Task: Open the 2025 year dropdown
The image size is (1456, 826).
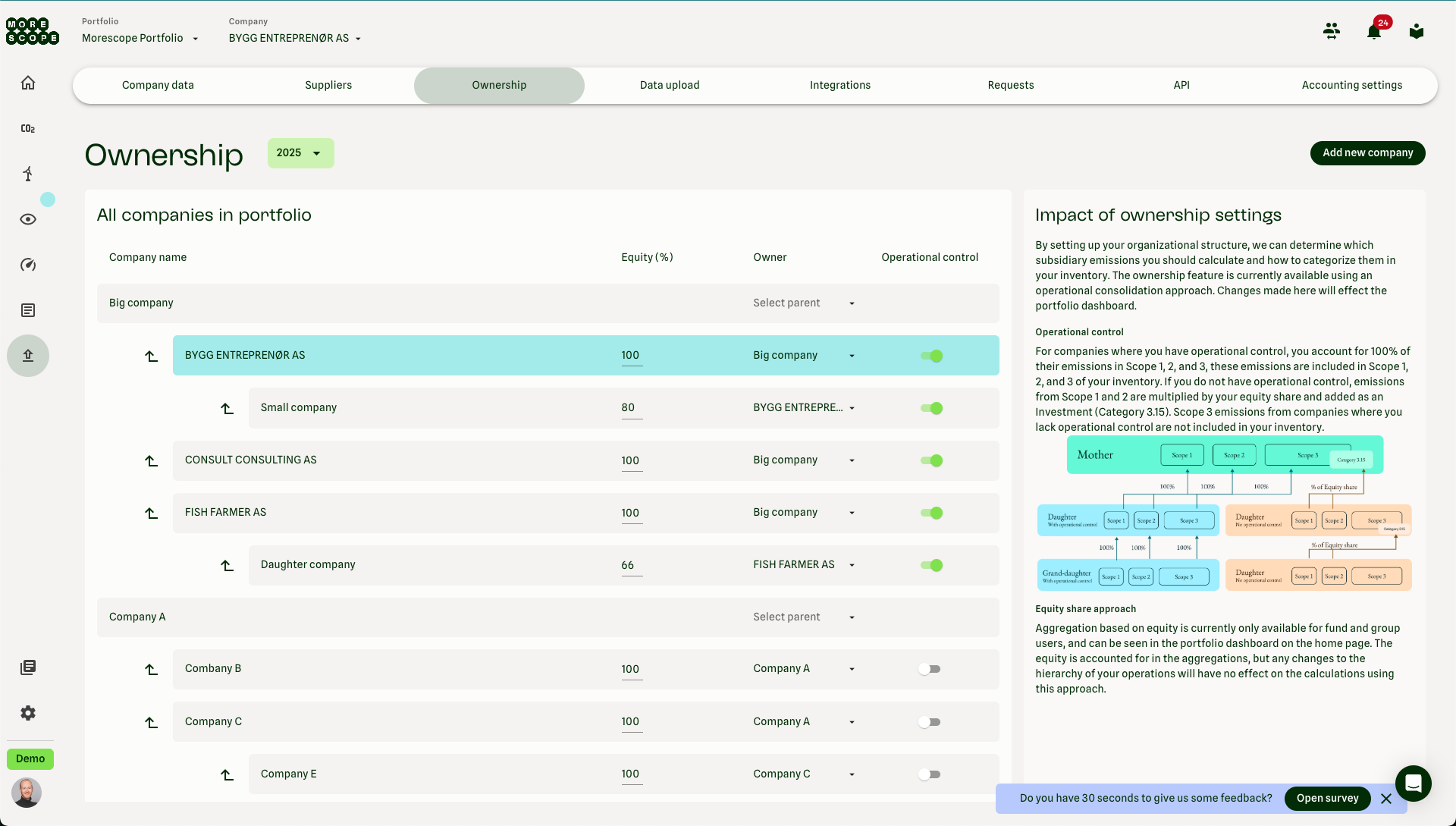Action: tap(300, 153)
